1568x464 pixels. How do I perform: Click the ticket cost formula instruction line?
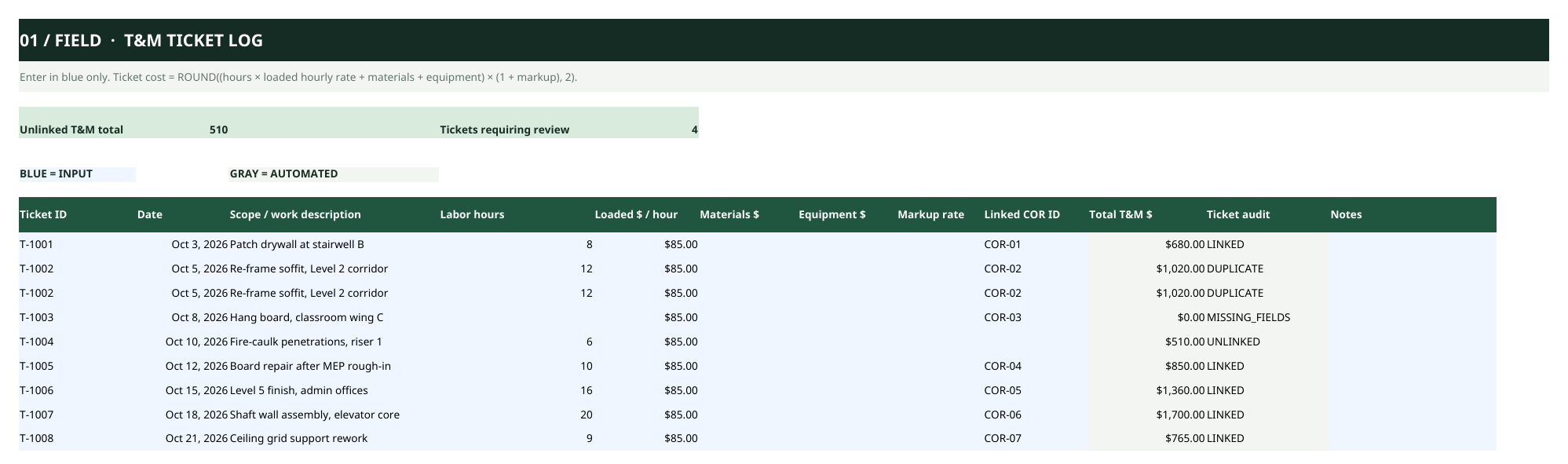click(298, 77)
